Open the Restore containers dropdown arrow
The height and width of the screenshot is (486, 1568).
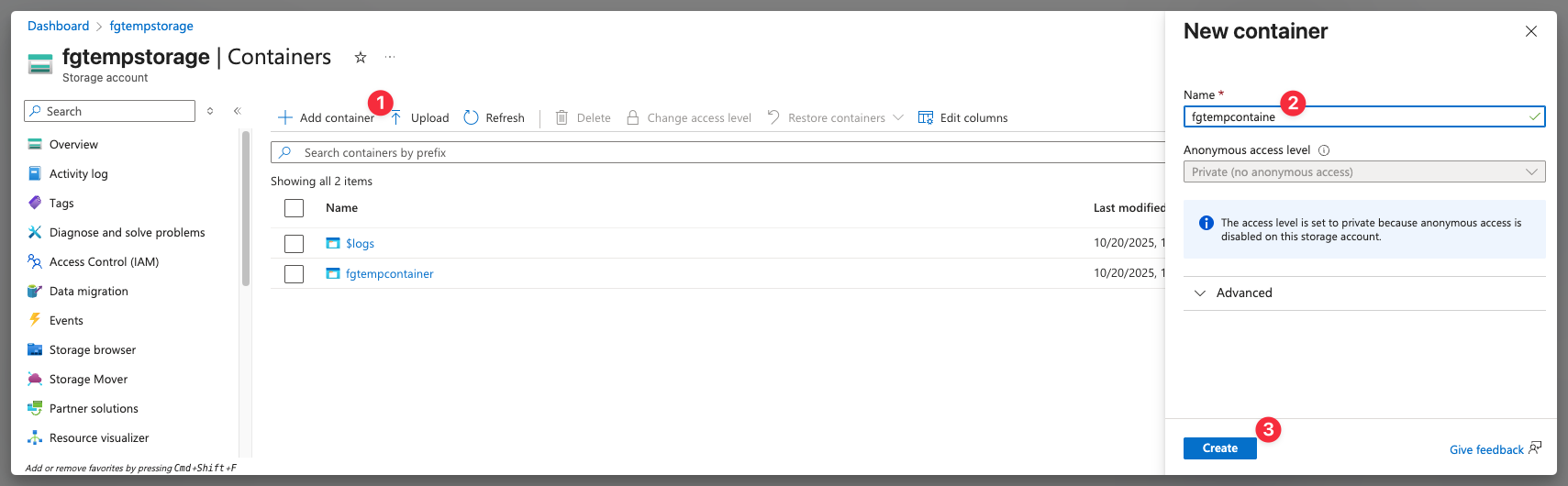[898, 117]
